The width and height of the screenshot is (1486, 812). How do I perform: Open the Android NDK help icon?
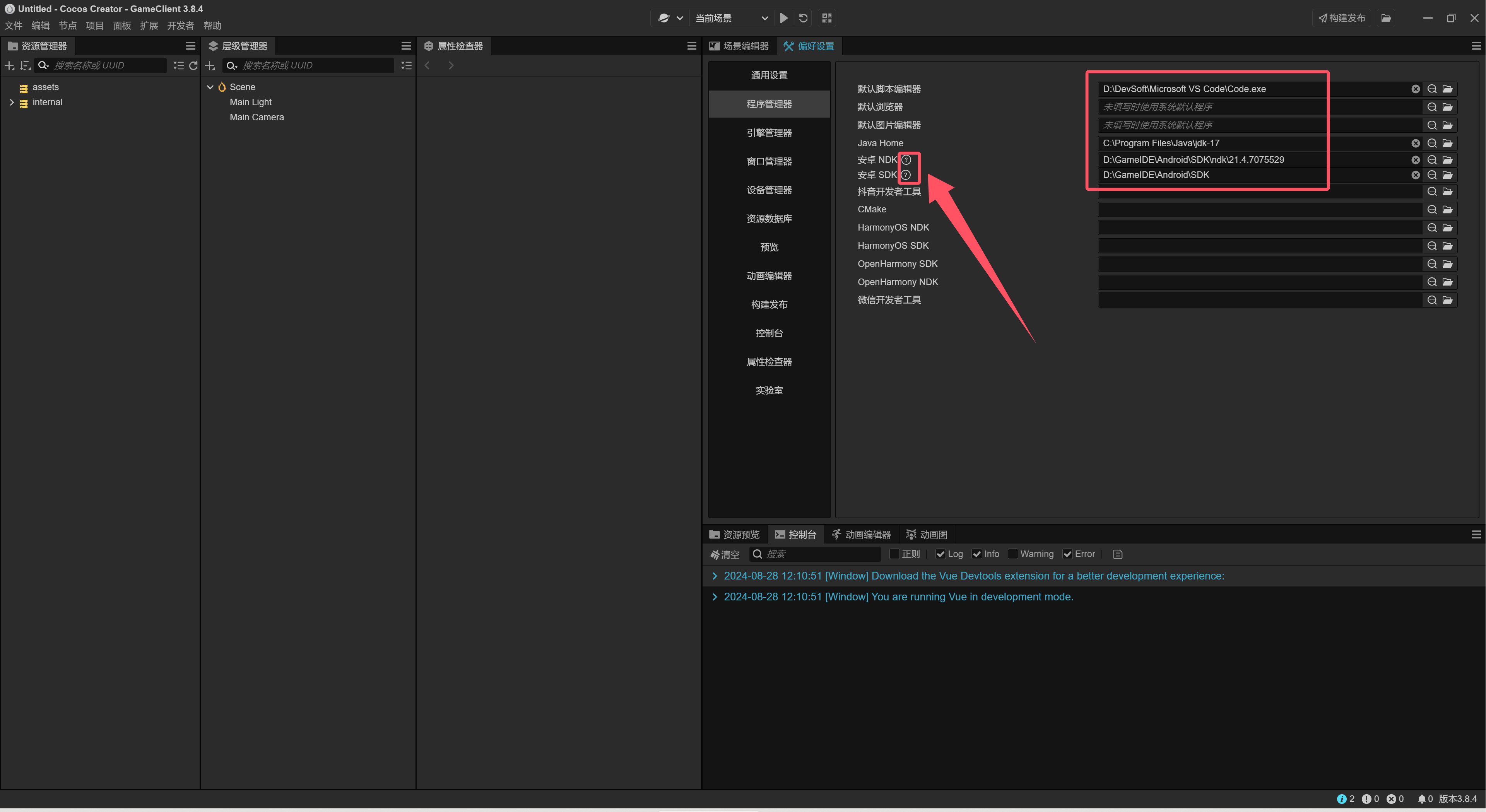906,160
